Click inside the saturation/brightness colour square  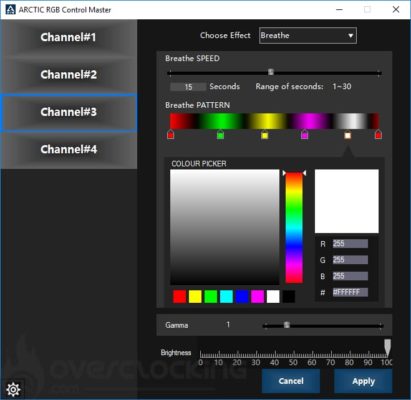coord(225,227)
